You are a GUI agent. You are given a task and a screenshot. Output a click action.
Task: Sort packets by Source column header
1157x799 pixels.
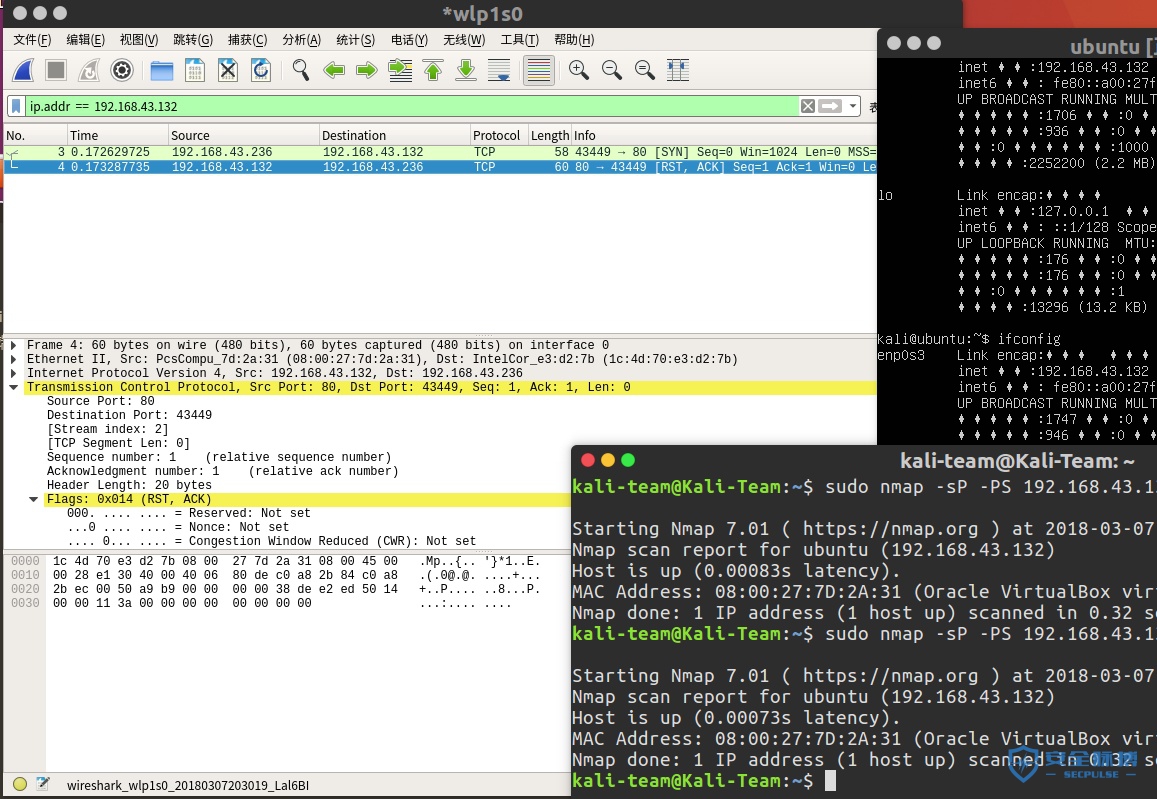coord(244,135)
